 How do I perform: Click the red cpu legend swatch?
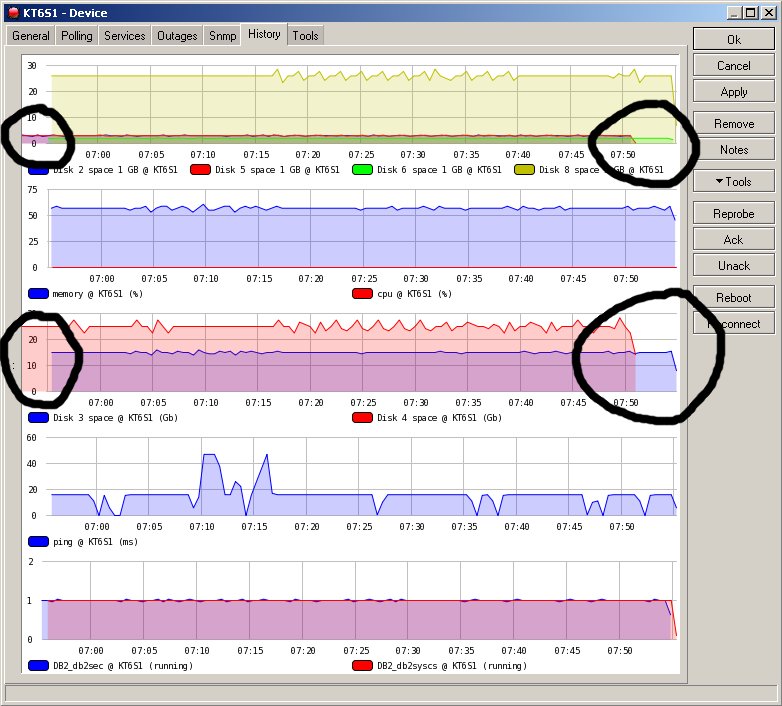(362, 294)
